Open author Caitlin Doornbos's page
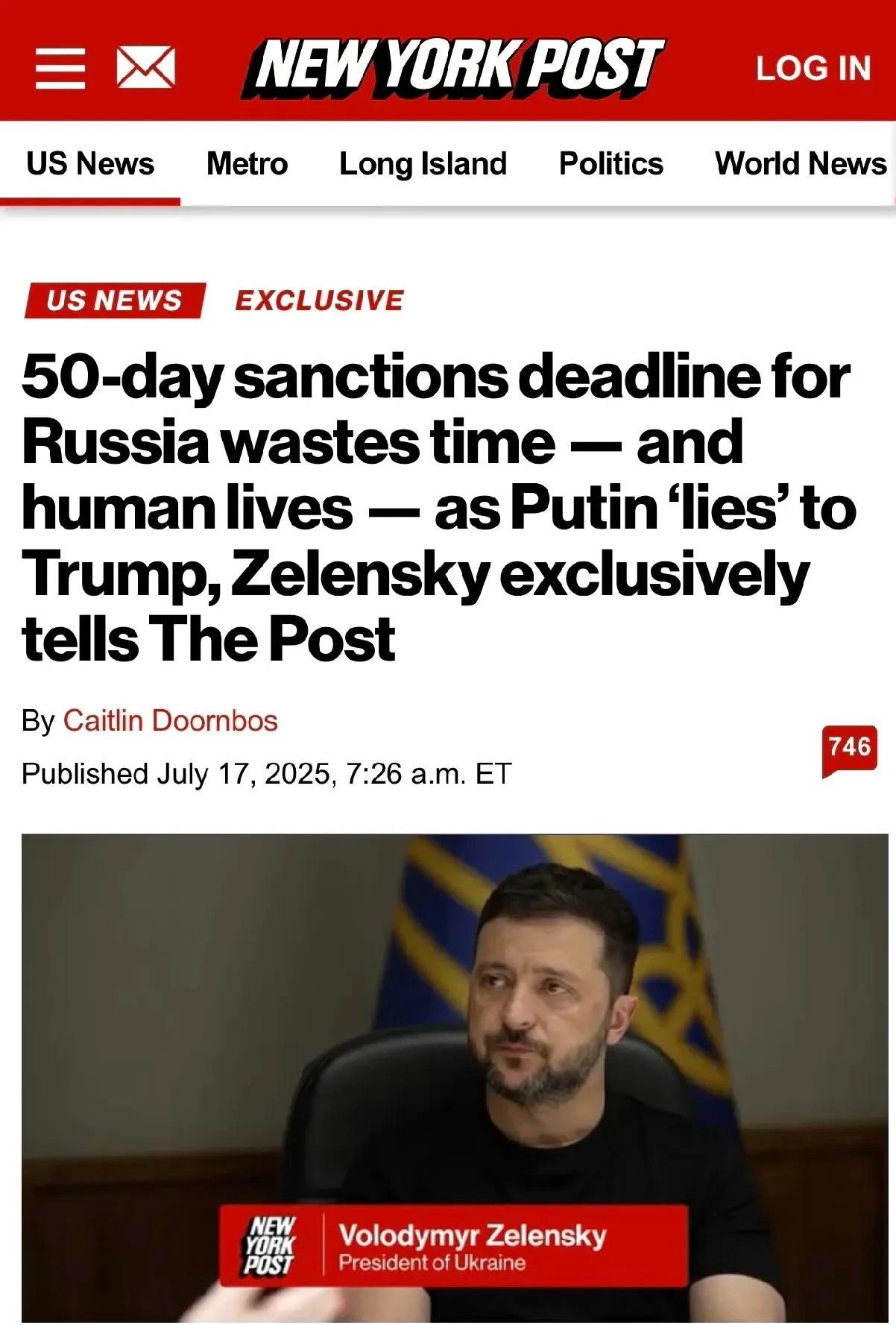Image resolution: width=896 pixels, height=1325 pixels. pyautogui.click(x=170, y=720)
